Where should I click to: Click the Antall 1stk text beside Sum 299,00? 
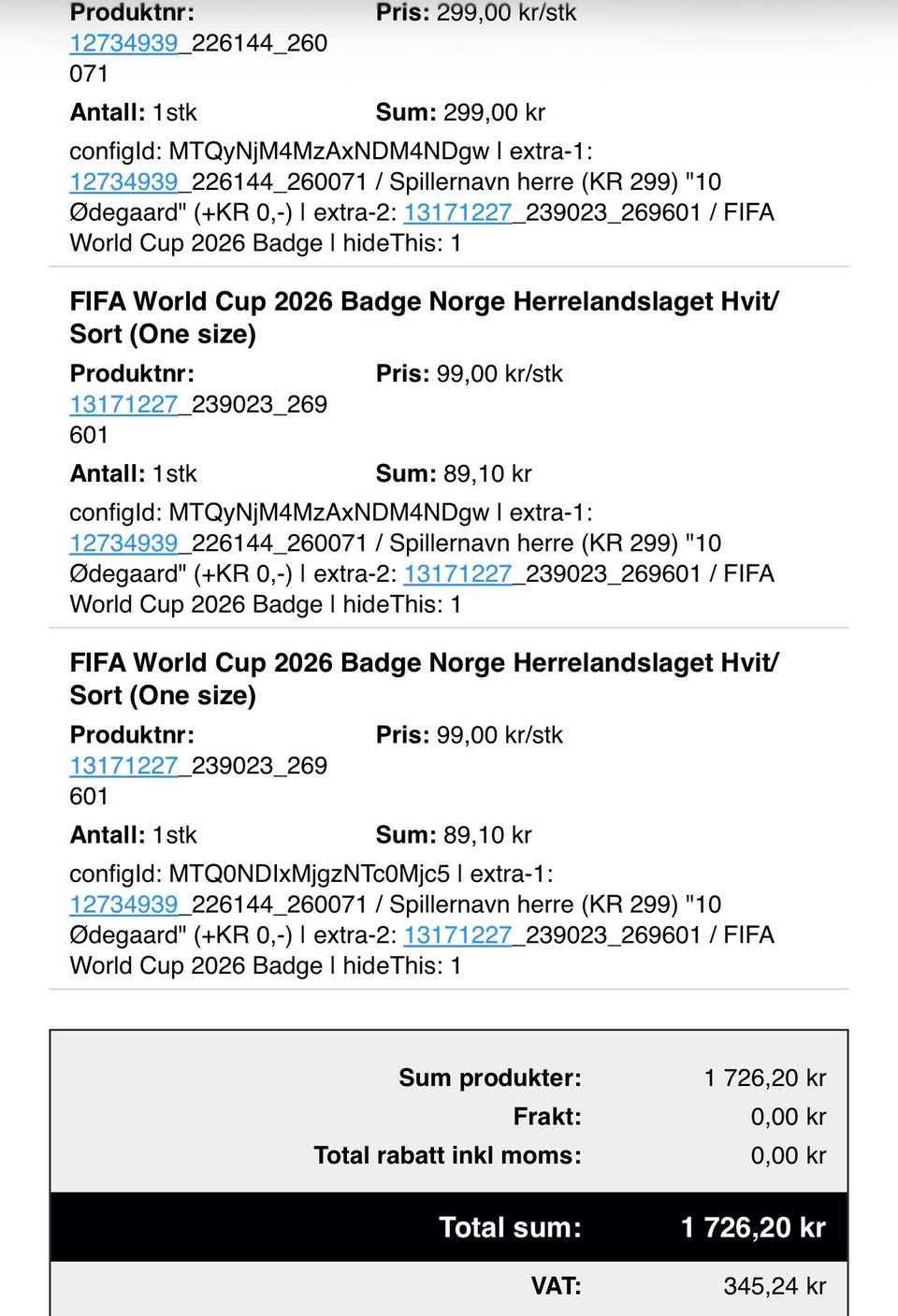pos(134,112)
